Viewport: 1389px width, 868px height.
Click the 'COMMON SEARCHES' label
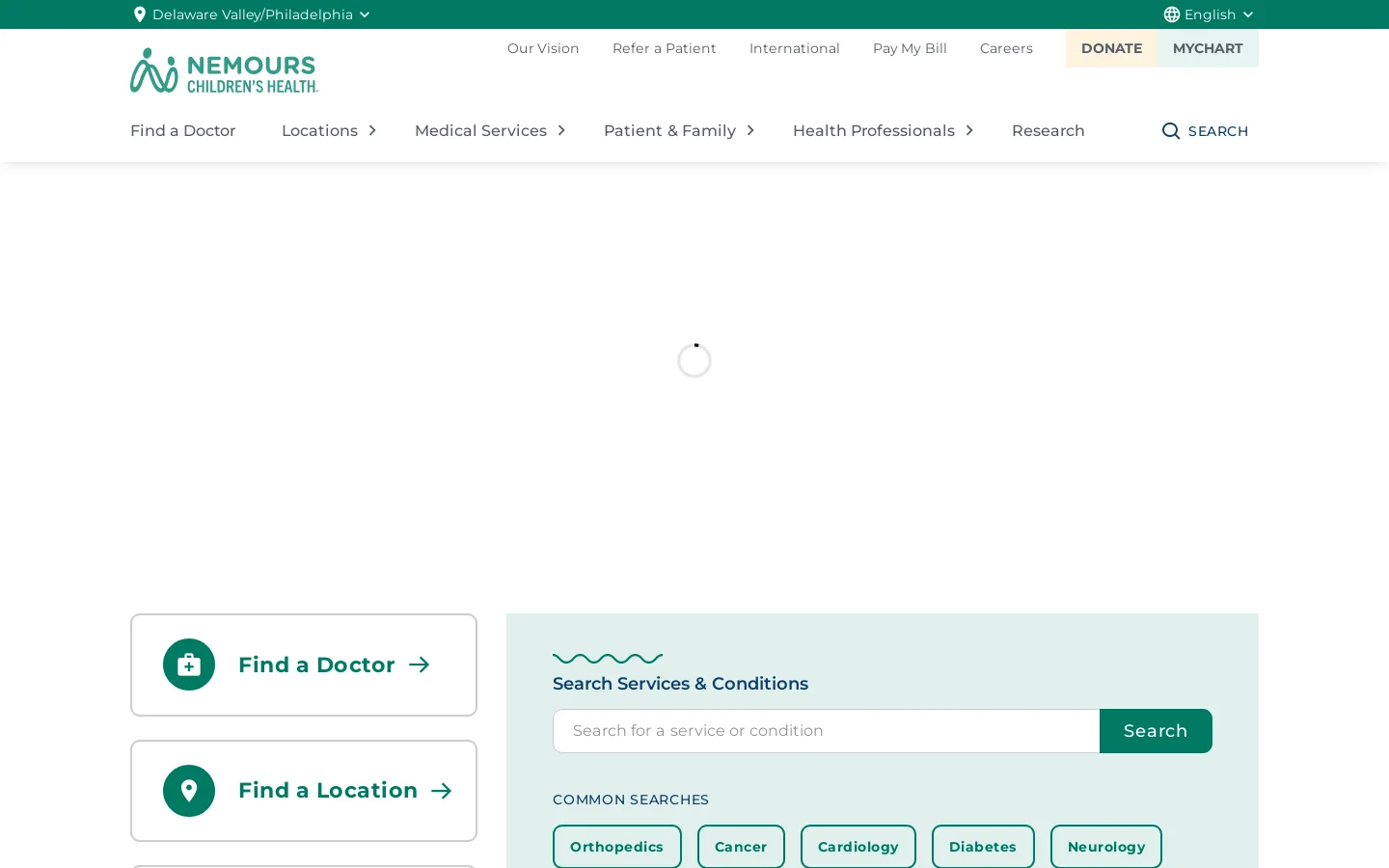coord(631,800)
